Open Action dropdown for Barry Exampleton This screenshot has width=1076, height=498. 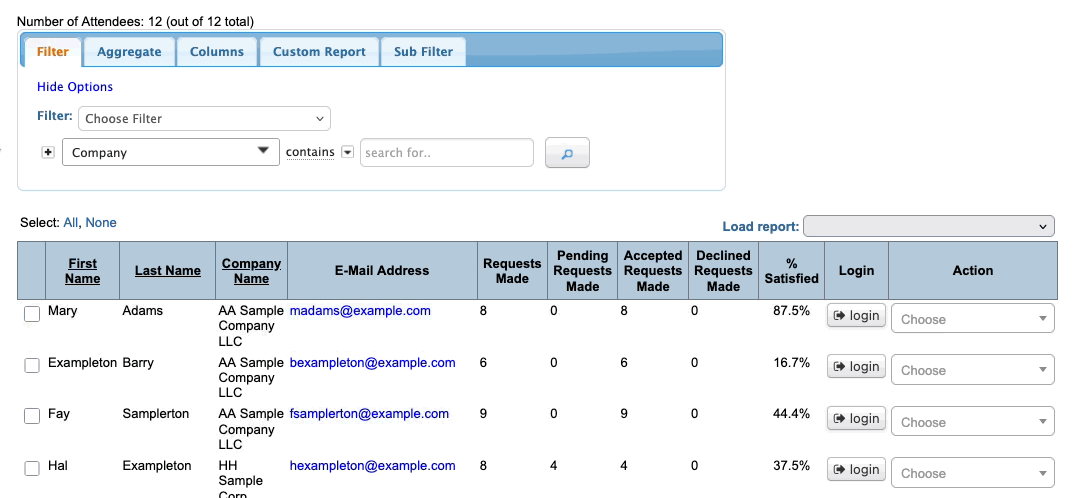click(972, 370)
